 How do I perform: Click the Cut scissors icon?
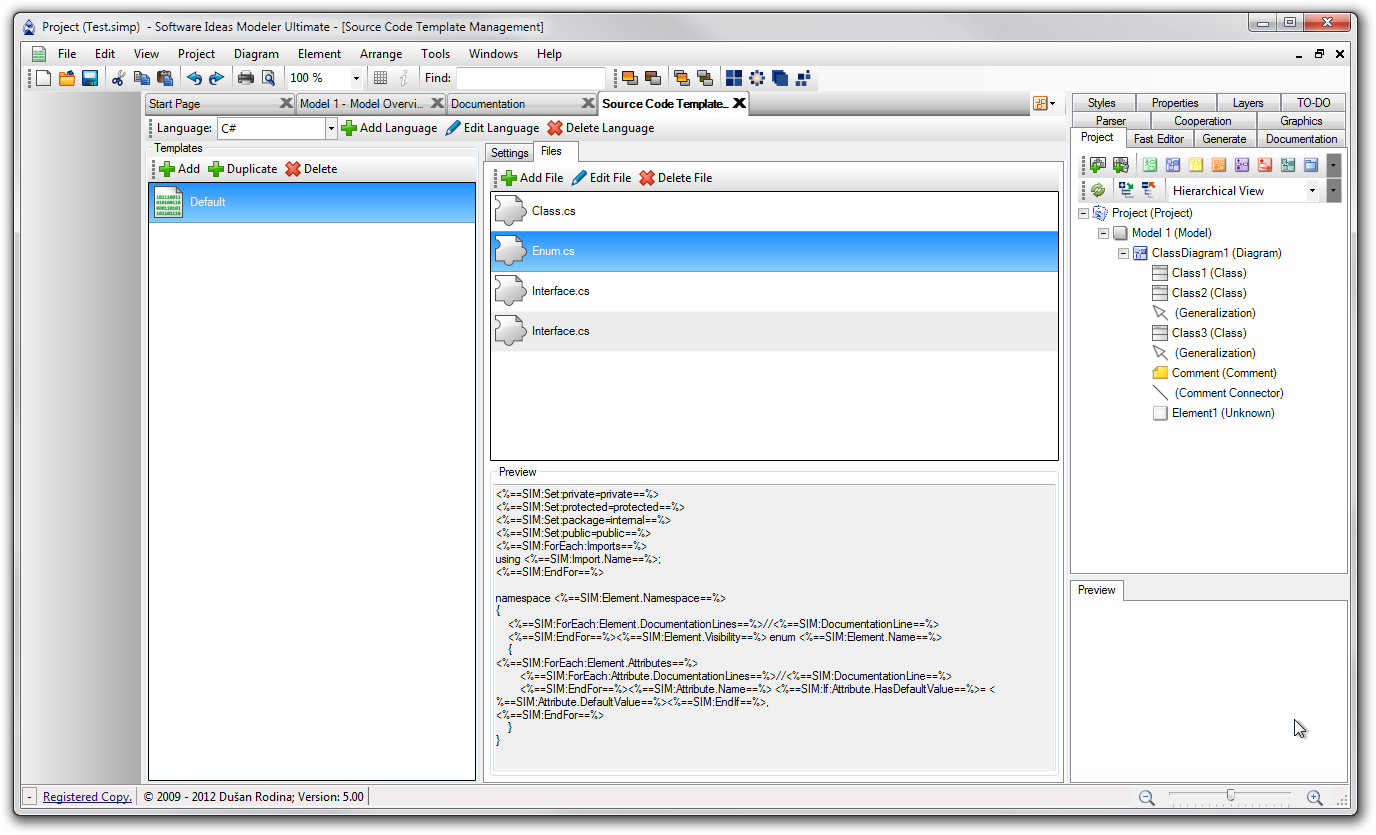pos(118,78)
